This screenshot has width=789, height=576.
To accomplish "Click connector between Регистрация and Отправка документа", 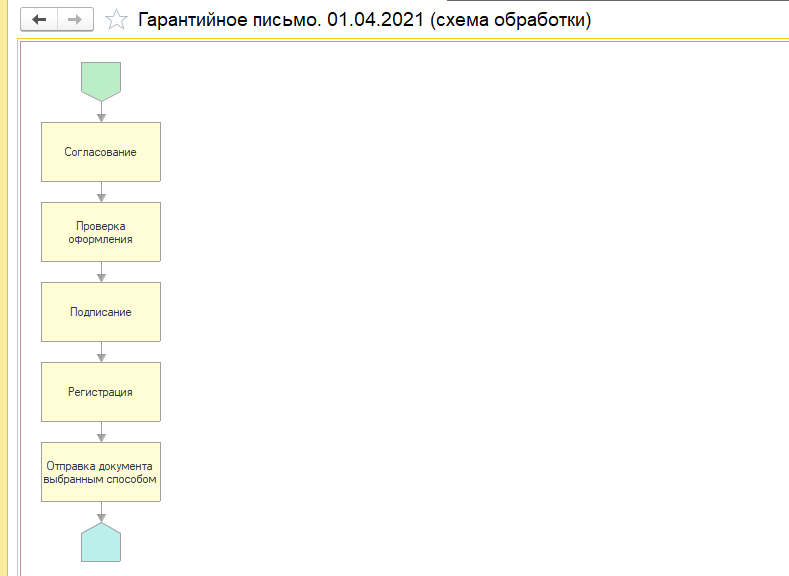I will coord(100,432).
